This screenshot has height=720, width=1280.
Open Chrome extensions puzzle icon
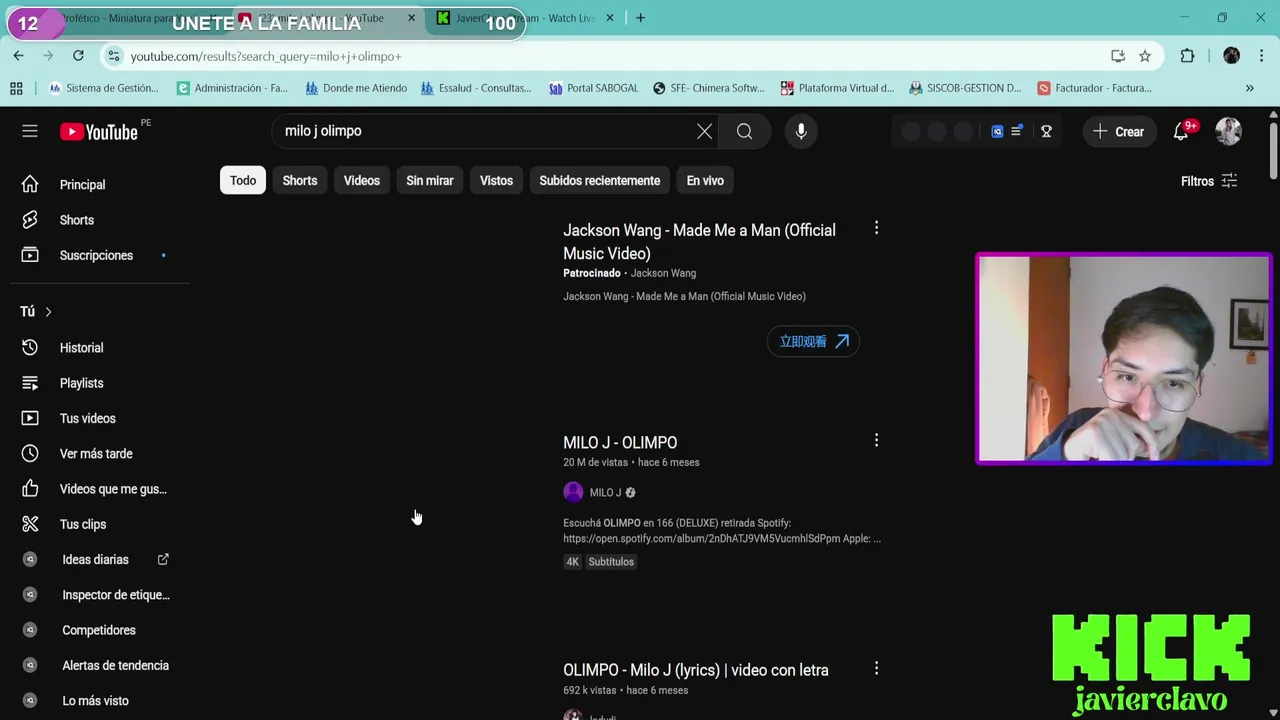(x=1187, y=56)
